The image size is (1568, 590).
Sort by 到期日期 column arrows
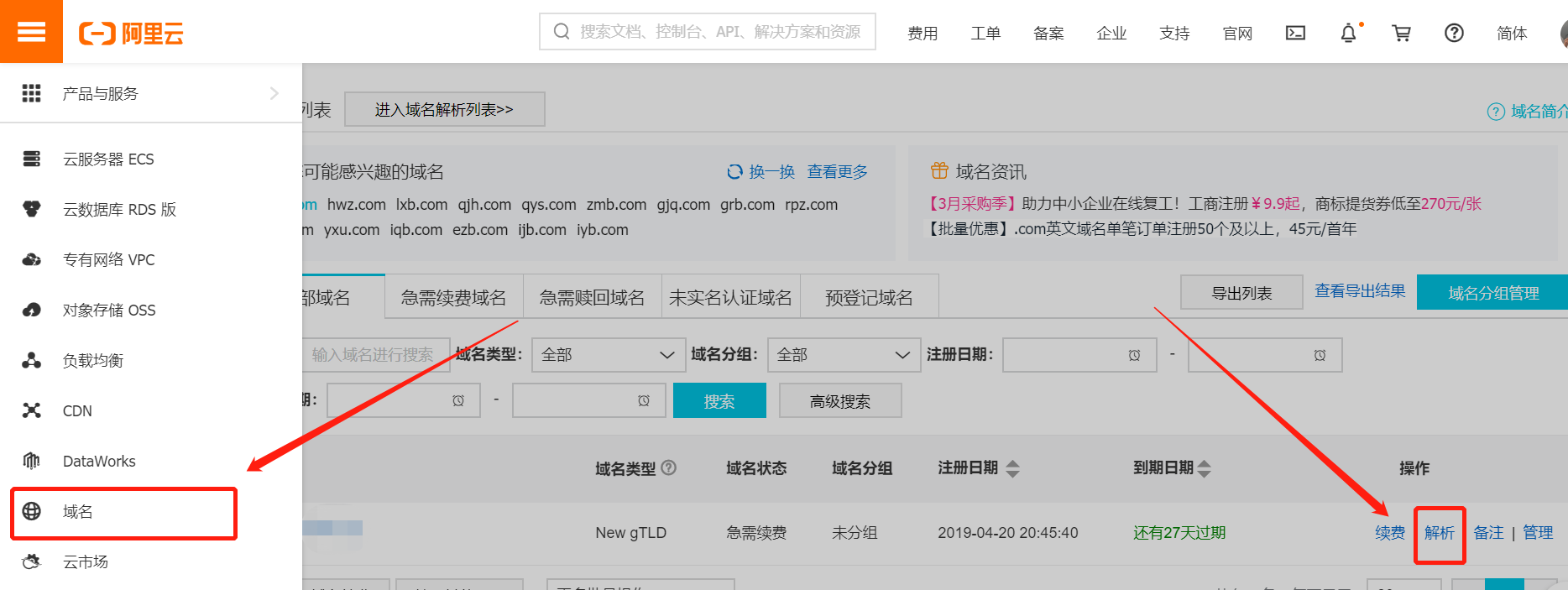click(x=1205, y=468)
